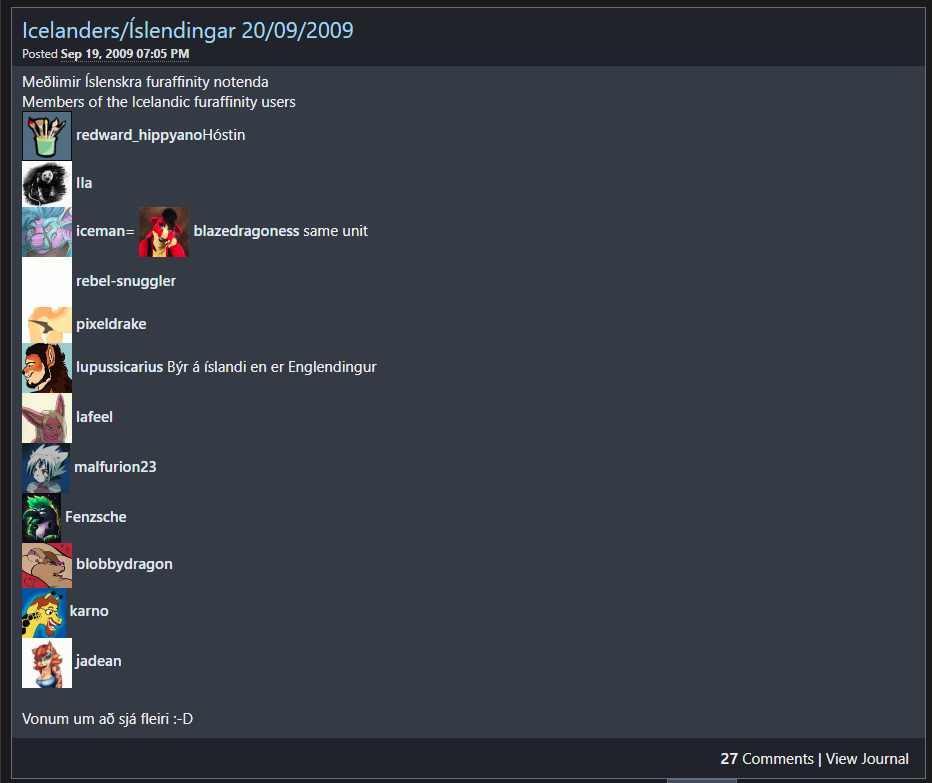The height and width of the screenshot is (783, 932).
Task: Click blazedragoness's red dragon avatar
Action: [x=164, y=232]
